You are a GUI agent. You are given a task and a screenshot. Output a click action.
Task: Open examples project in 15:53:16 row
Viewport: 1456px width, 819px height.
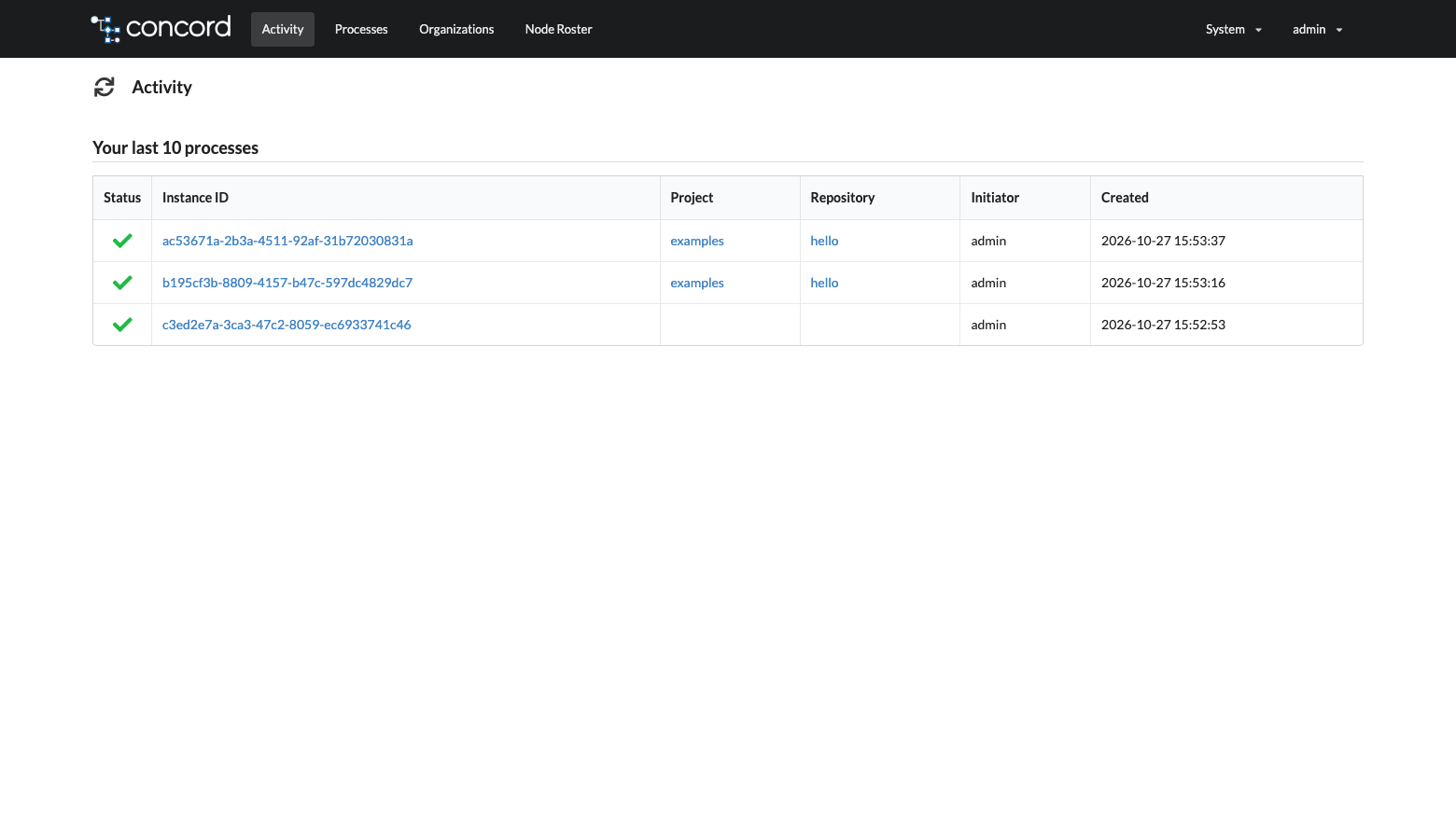(697, 283)
